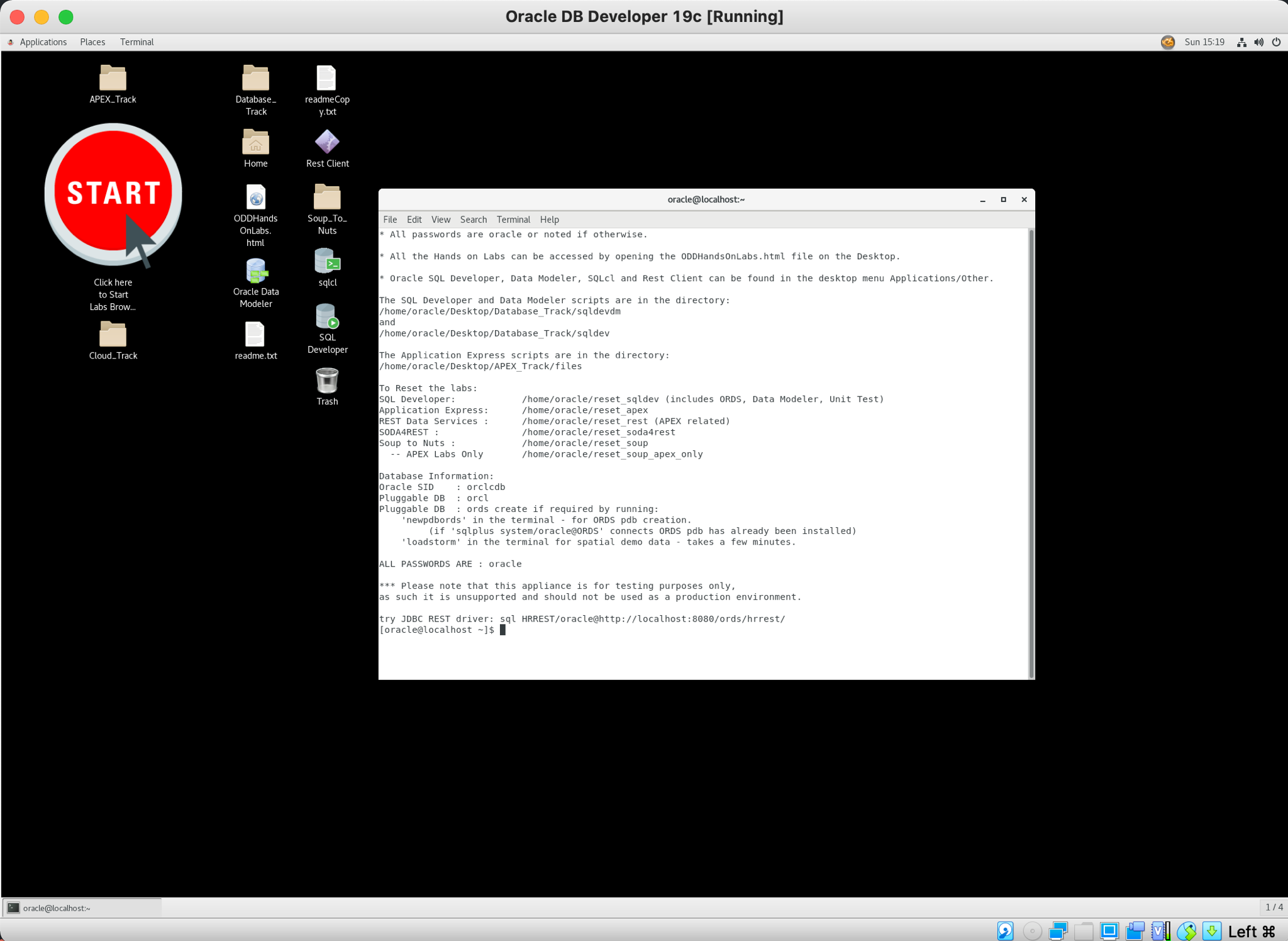Open the terminal window's File menu
The image size is (1288, 941).
(390, 220)
